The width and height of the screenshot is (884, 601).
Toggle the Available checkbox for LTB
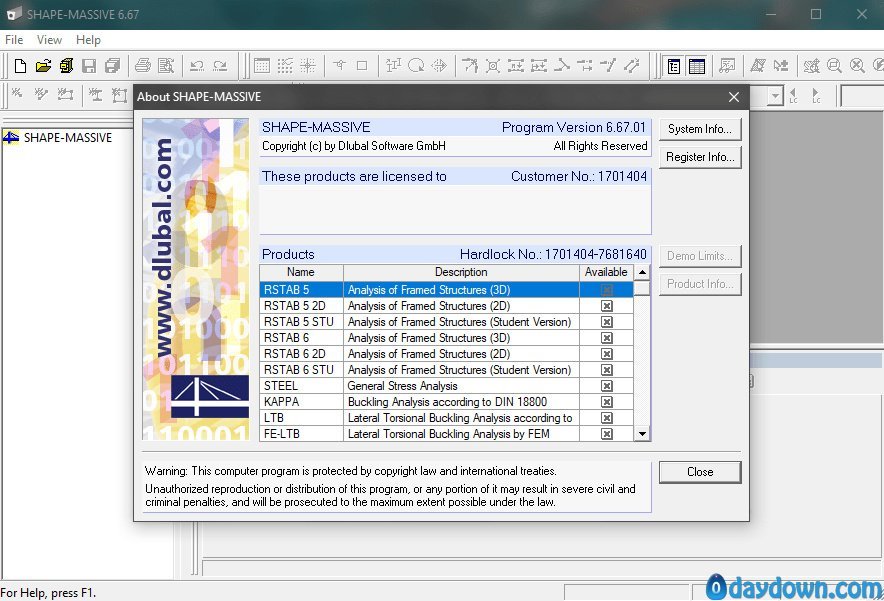click(607, 418)
